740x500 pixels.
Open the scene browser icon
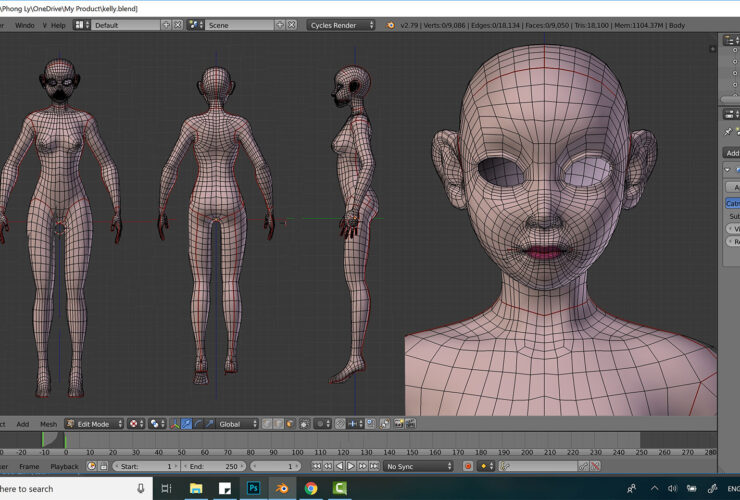click(x=195, y=25)
